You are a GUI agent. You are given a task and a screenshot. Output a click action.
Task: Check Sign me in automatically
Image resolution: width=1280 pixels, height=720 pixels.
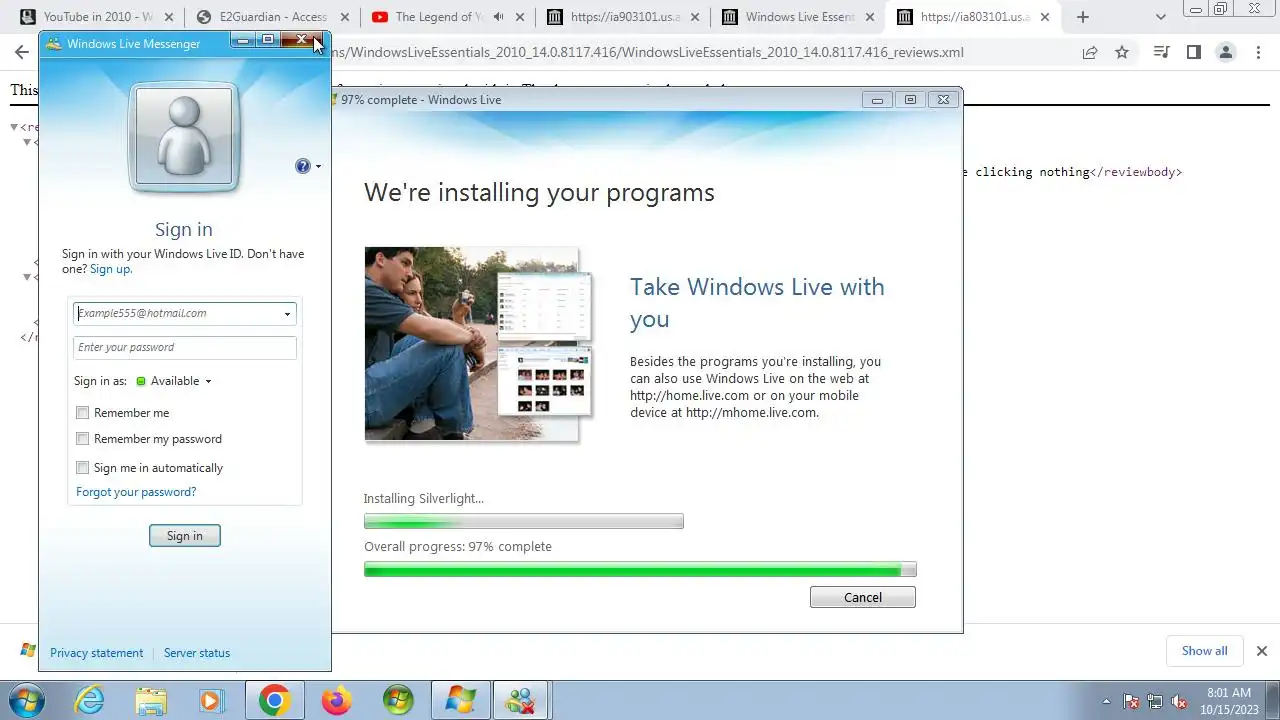pos(83,468)
